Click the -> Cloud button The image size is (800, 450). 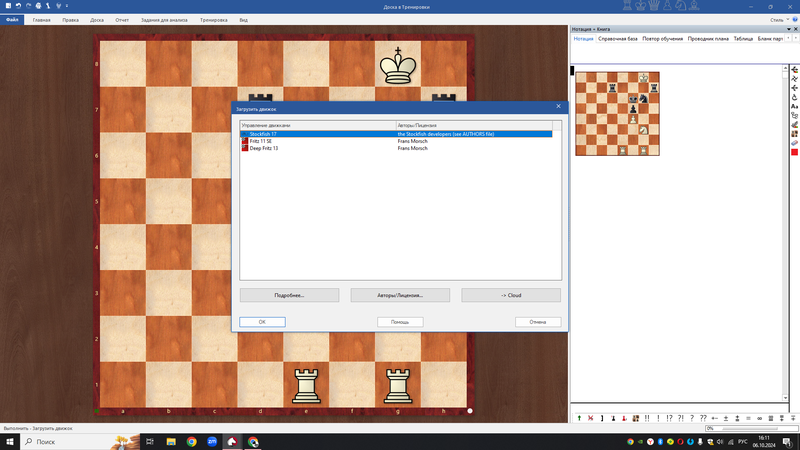coord(511,296)
